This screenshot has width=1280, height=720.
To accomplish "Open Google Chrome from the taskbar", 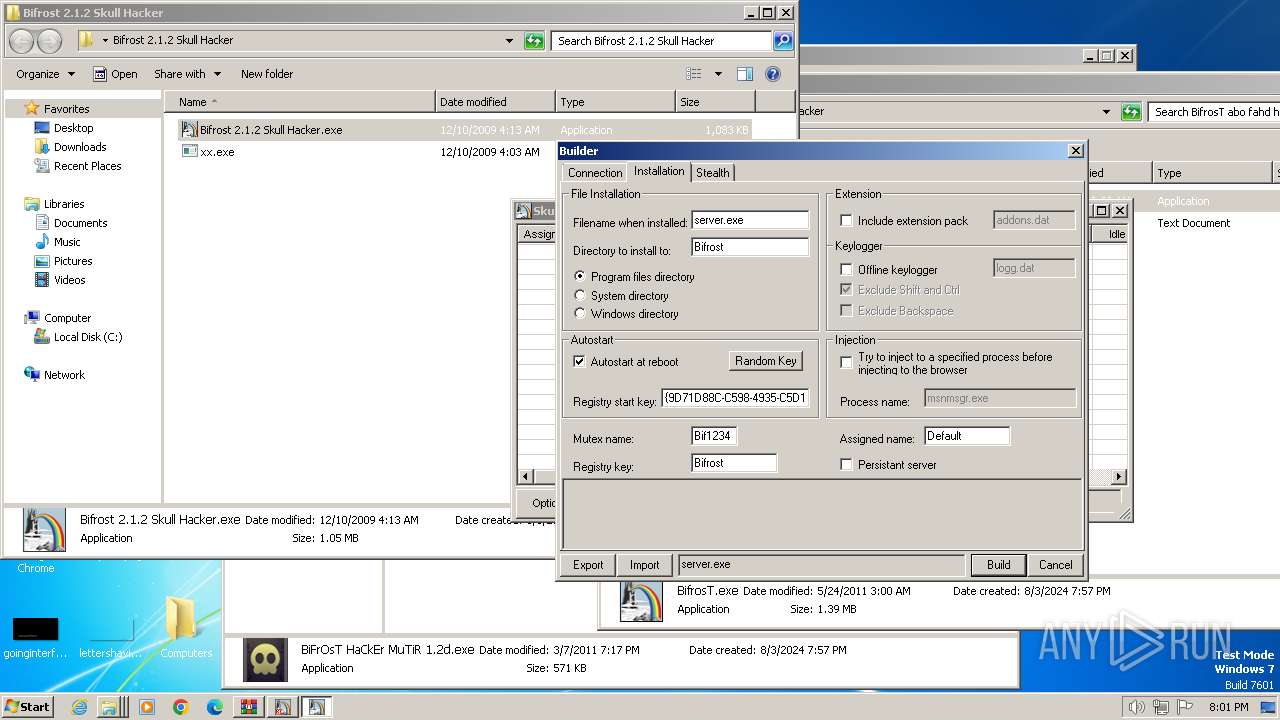I will click(180, 707).
